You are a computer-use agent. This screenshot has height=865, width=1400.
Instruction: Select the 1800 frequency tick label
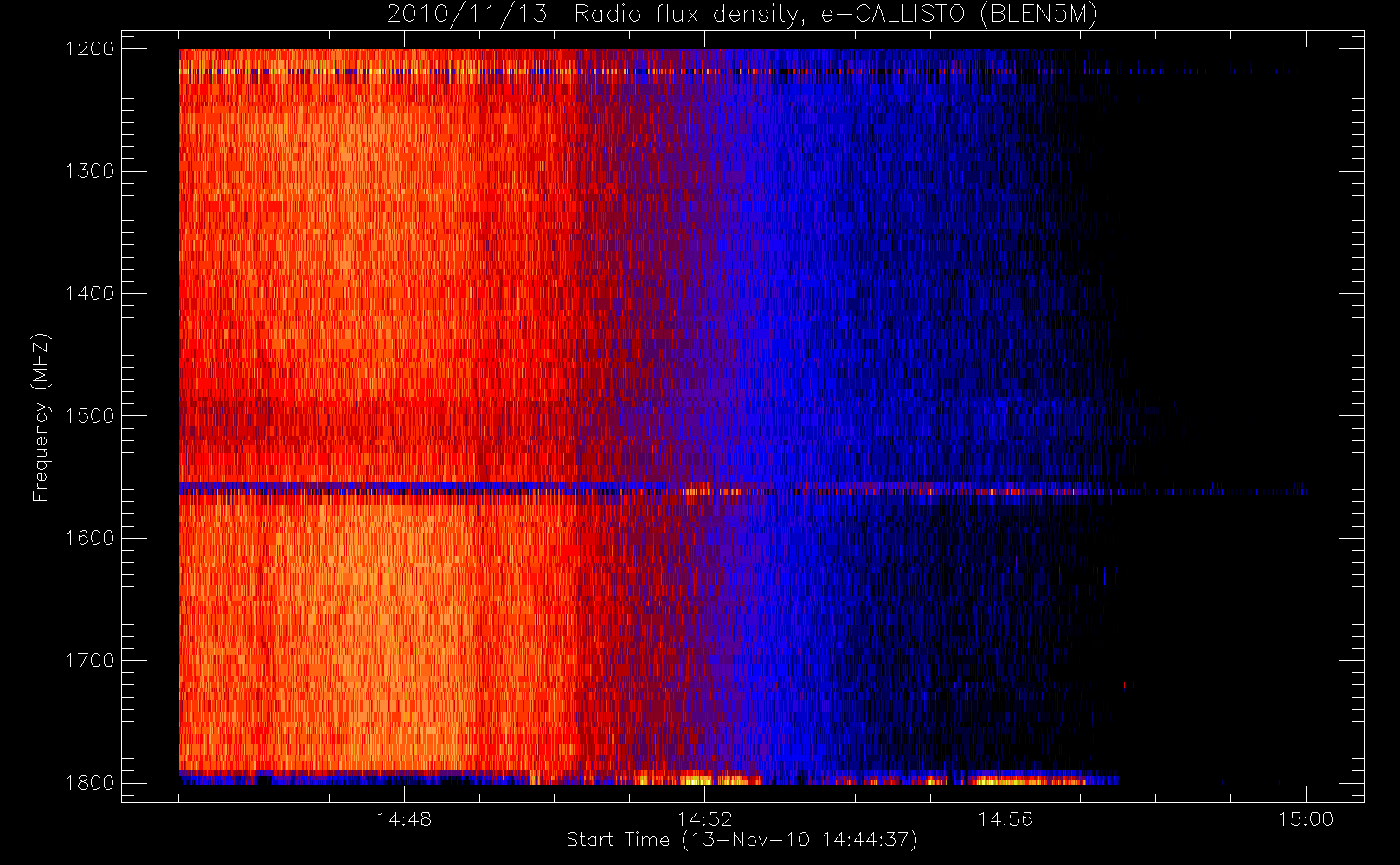pyautogui.click(x=90, y=783)
